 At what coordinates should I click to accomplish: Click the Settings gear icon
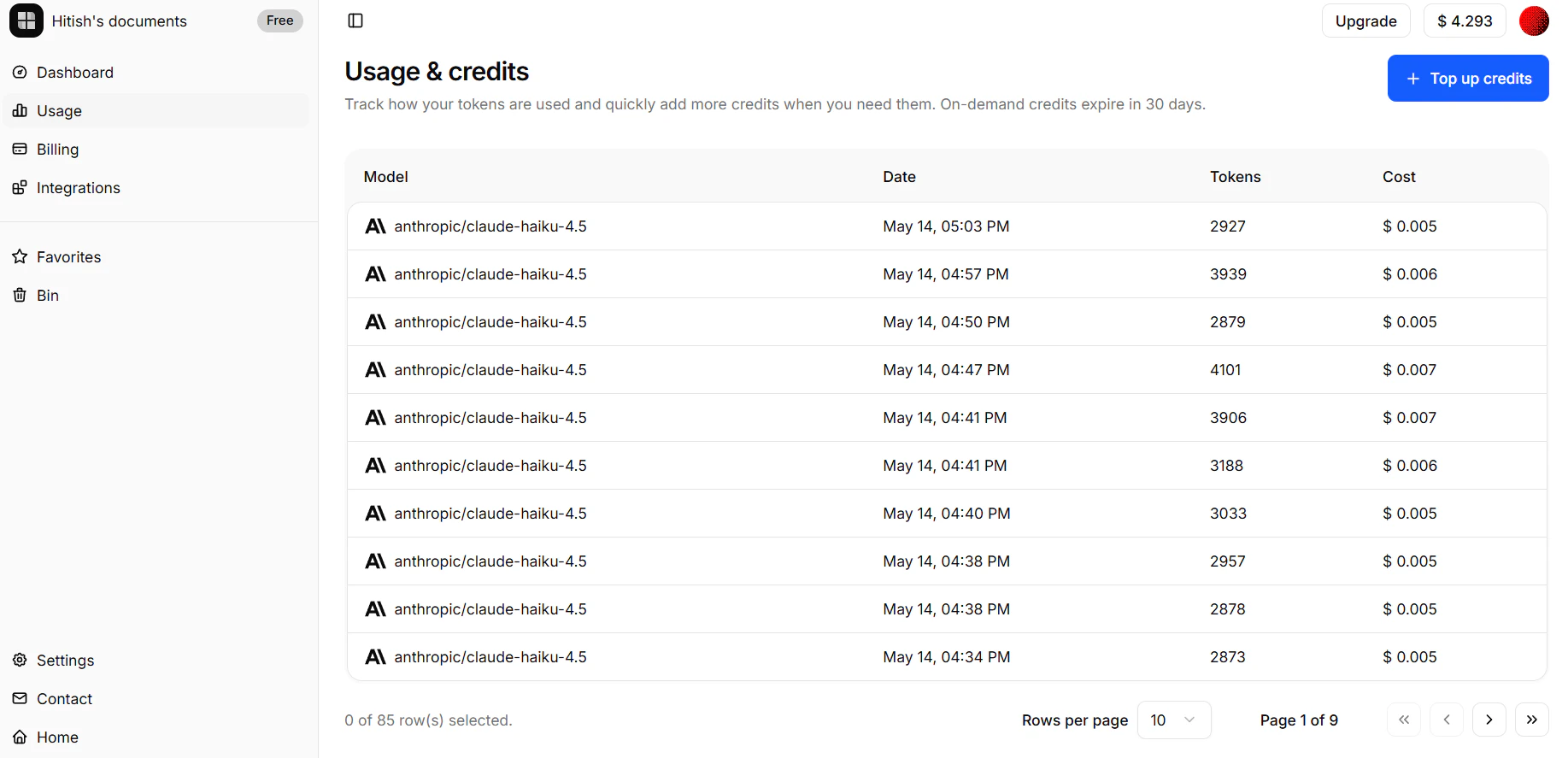tap(20, 661)
